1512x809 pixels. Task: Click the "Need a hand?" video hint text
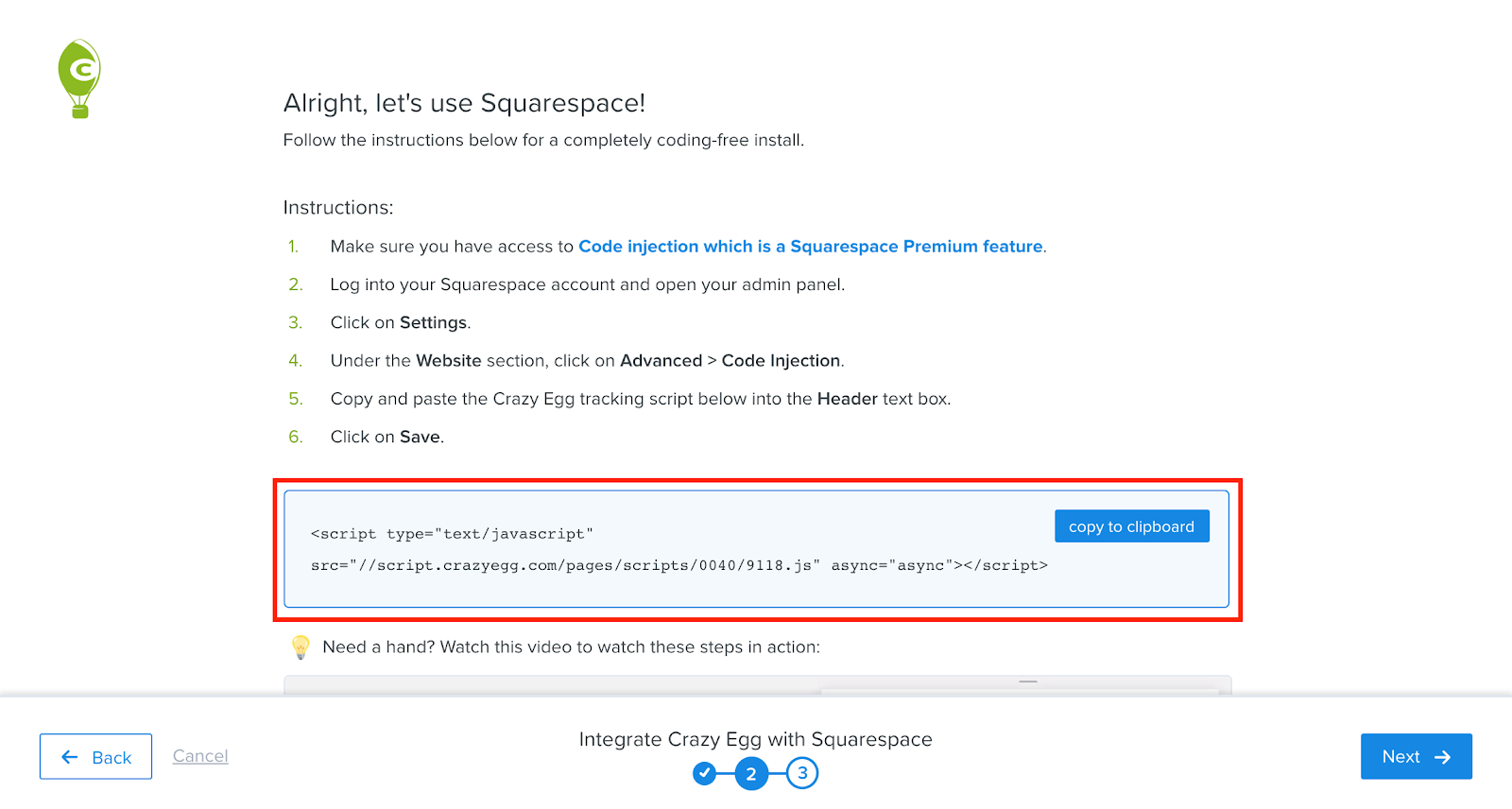[571, 647]
